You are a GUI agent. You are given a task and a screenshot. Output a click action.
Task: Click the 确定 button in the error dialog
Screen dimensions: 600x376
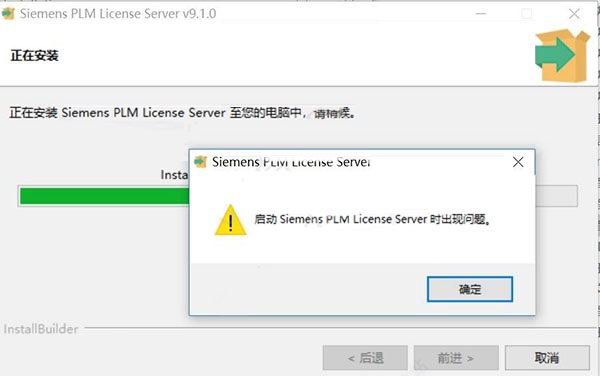(470, 289)
